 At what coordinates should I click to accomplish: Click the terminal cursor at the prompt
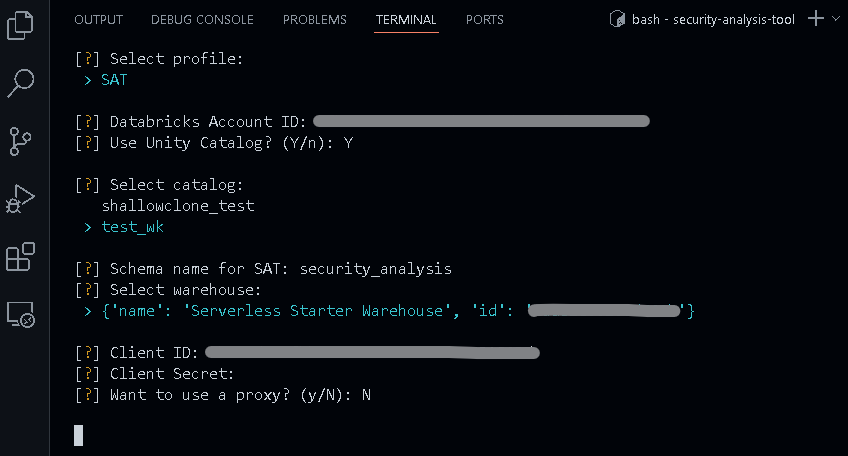click(x=79, y=435)
